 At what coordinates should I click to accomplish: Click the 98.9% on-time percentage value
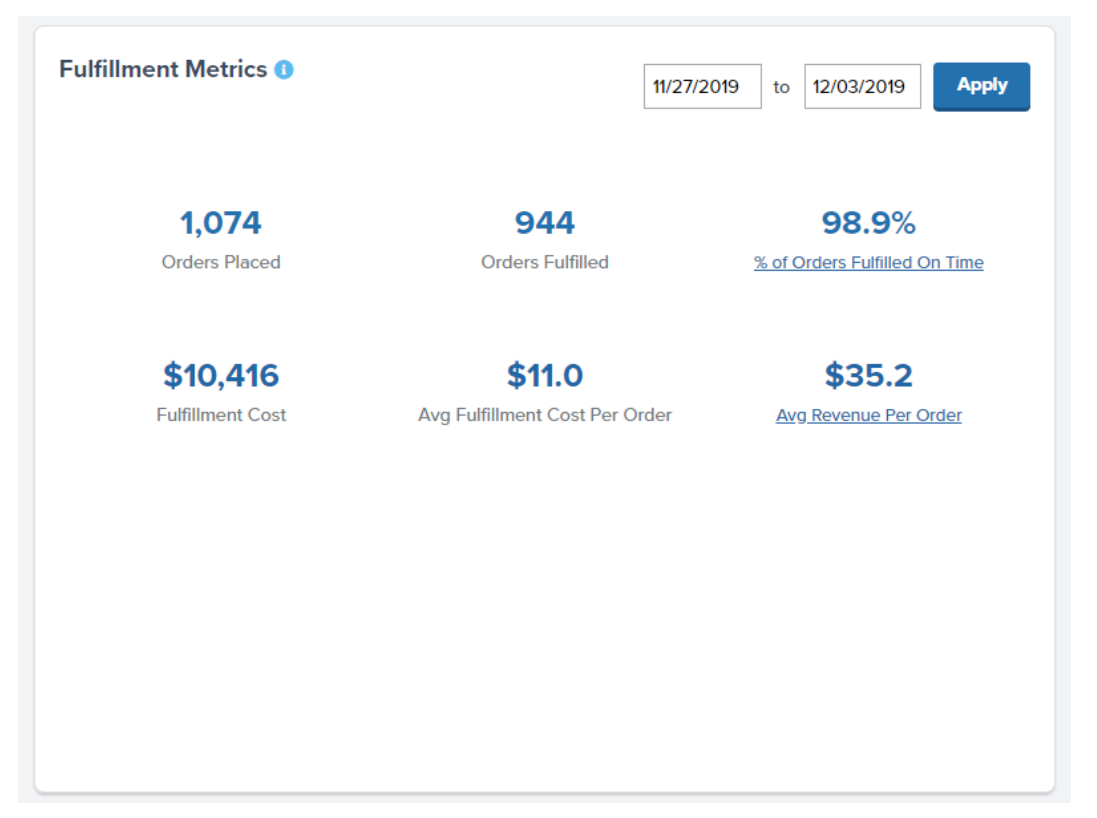pyautogui.click(x=868, y=222)
